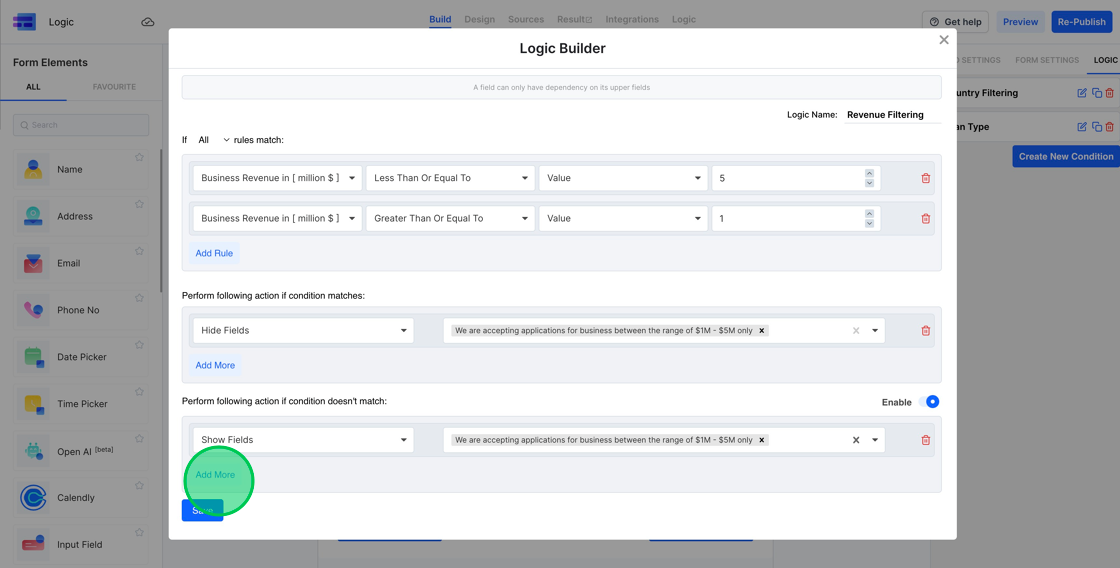Open the Integrations tab
The width and height of the screenshot is (1120, 568).
tap(631, 19)
